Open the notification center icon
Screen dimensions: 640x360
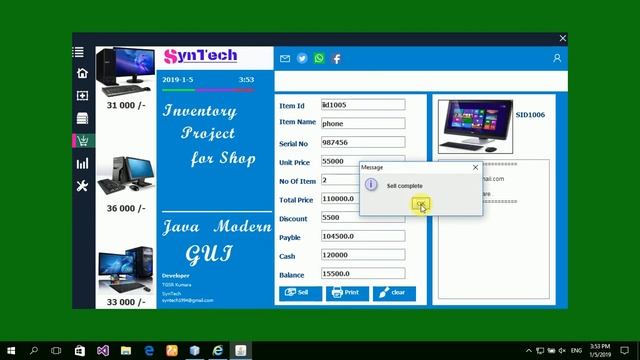pos(624,350)
